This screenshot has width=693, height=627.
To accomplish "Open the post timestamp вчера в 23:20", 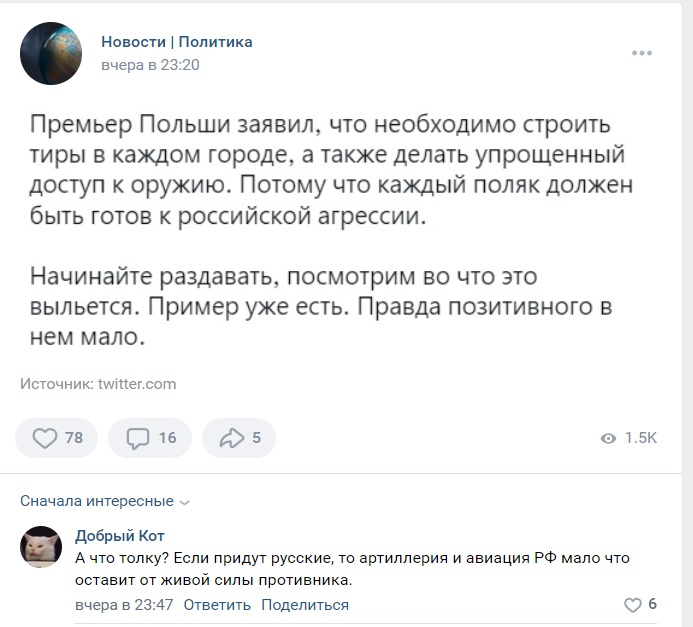I will click(x=150, y=65).
